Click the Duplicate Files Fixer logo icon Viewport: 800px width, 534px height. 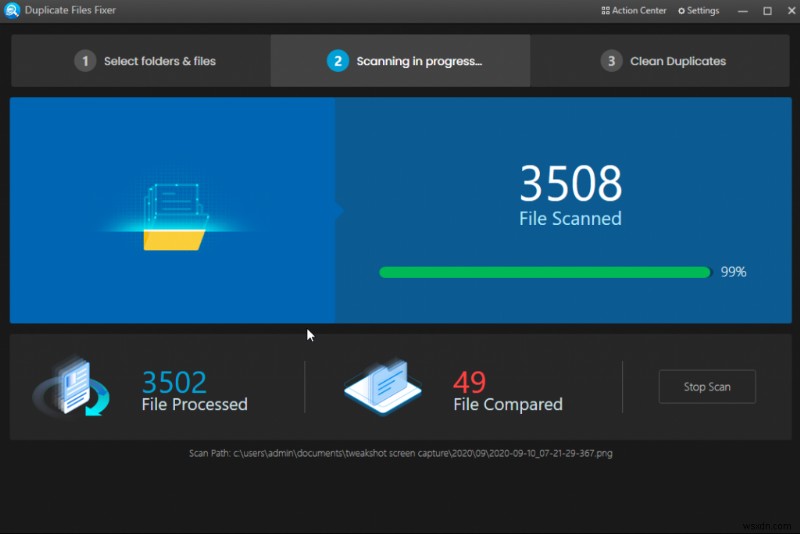(11, 10)
